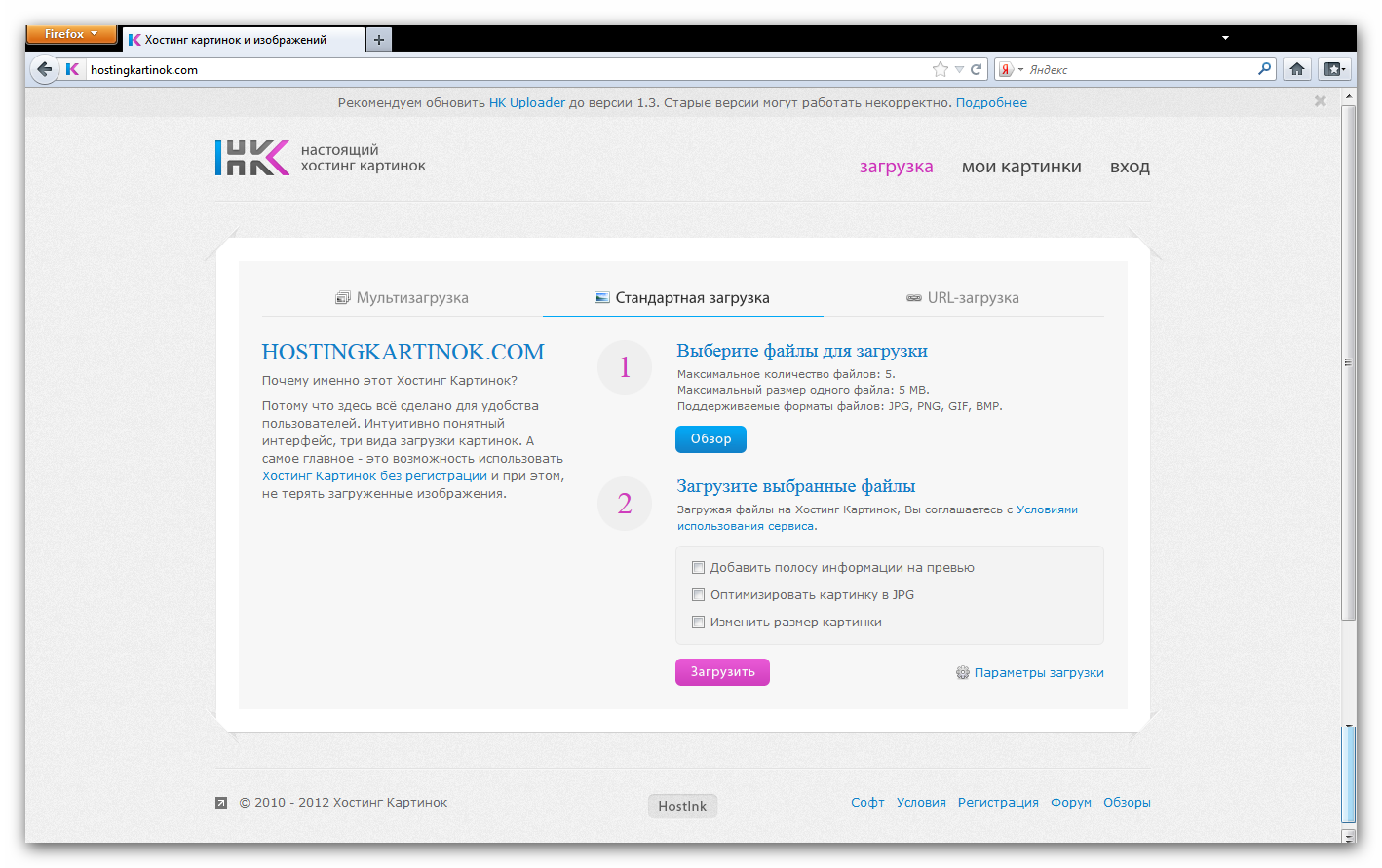Click the footer arrow icon beside copyright
The width and height of the screenshot is (1382, 868).
click(221, 803)
